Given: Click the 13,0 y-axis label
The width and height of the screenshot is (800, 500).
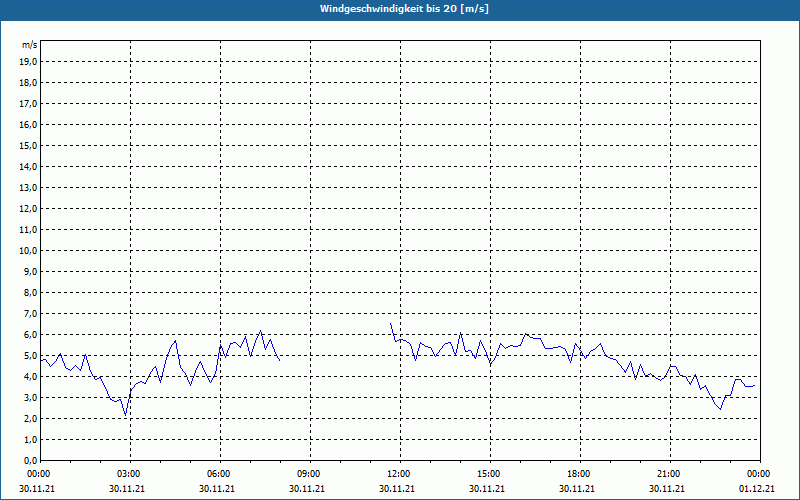Looking at the screenshot, I should coord(29,188).
